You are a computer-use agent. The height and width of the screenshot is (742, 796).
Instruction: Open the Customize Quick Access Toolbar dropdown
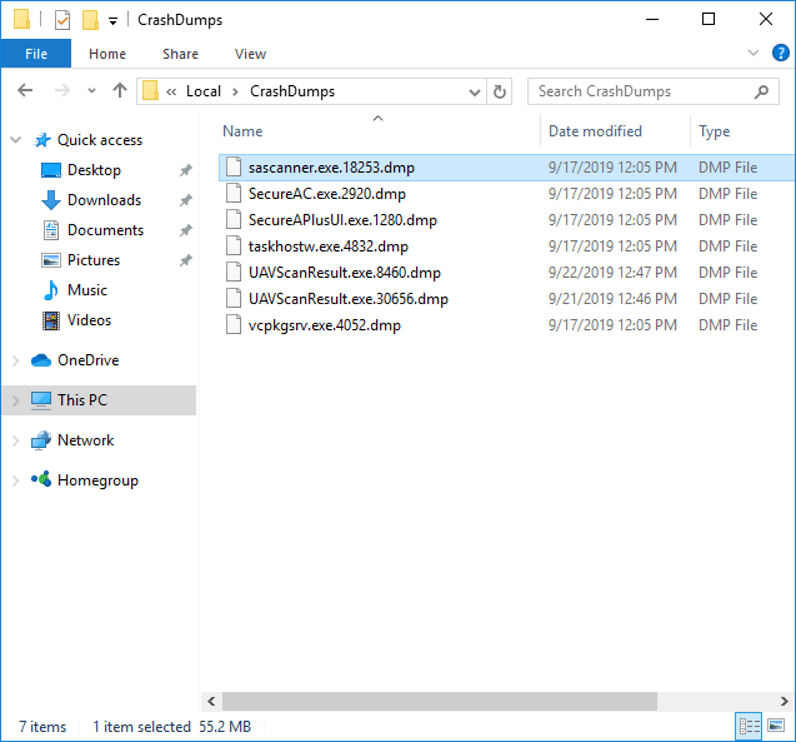tap(113, 21)
